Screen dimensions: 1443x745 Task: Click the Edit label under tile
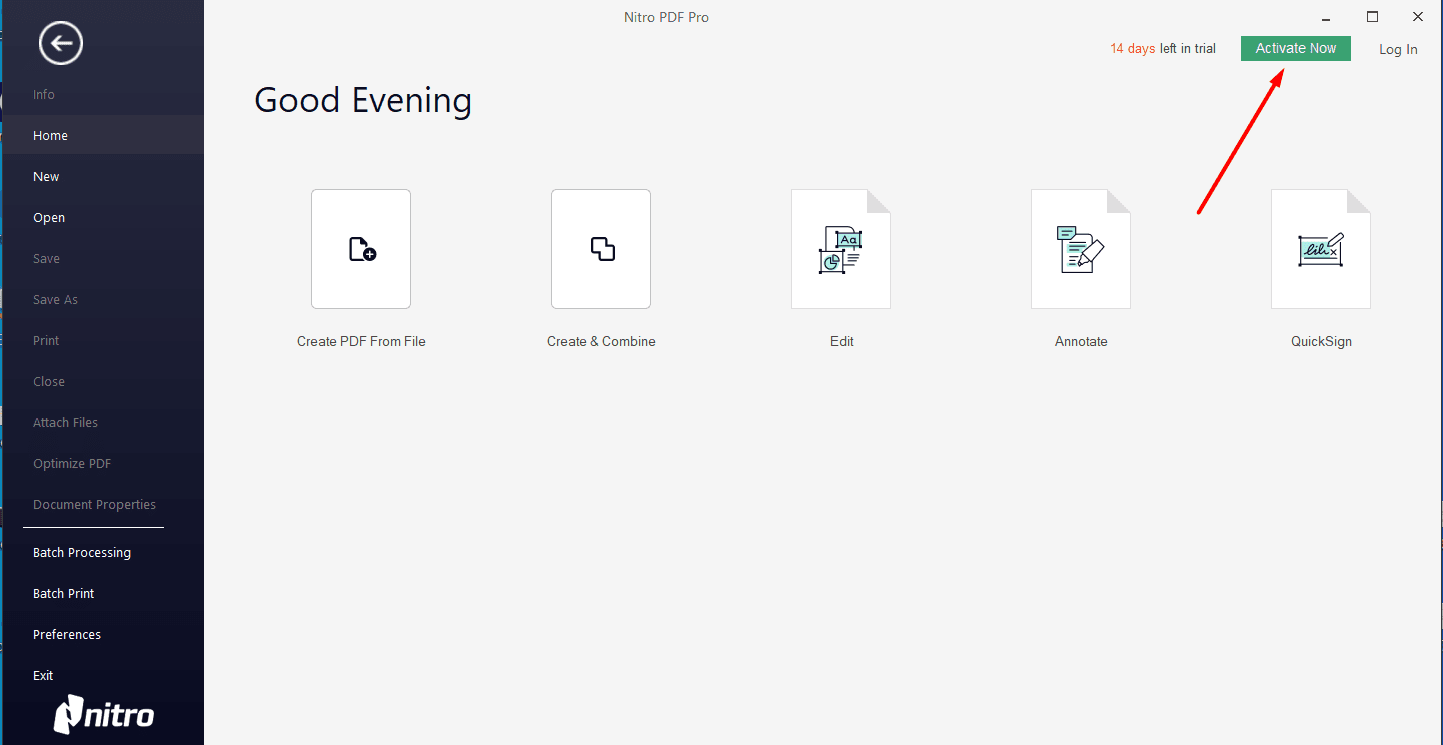[x=842, y=341]
